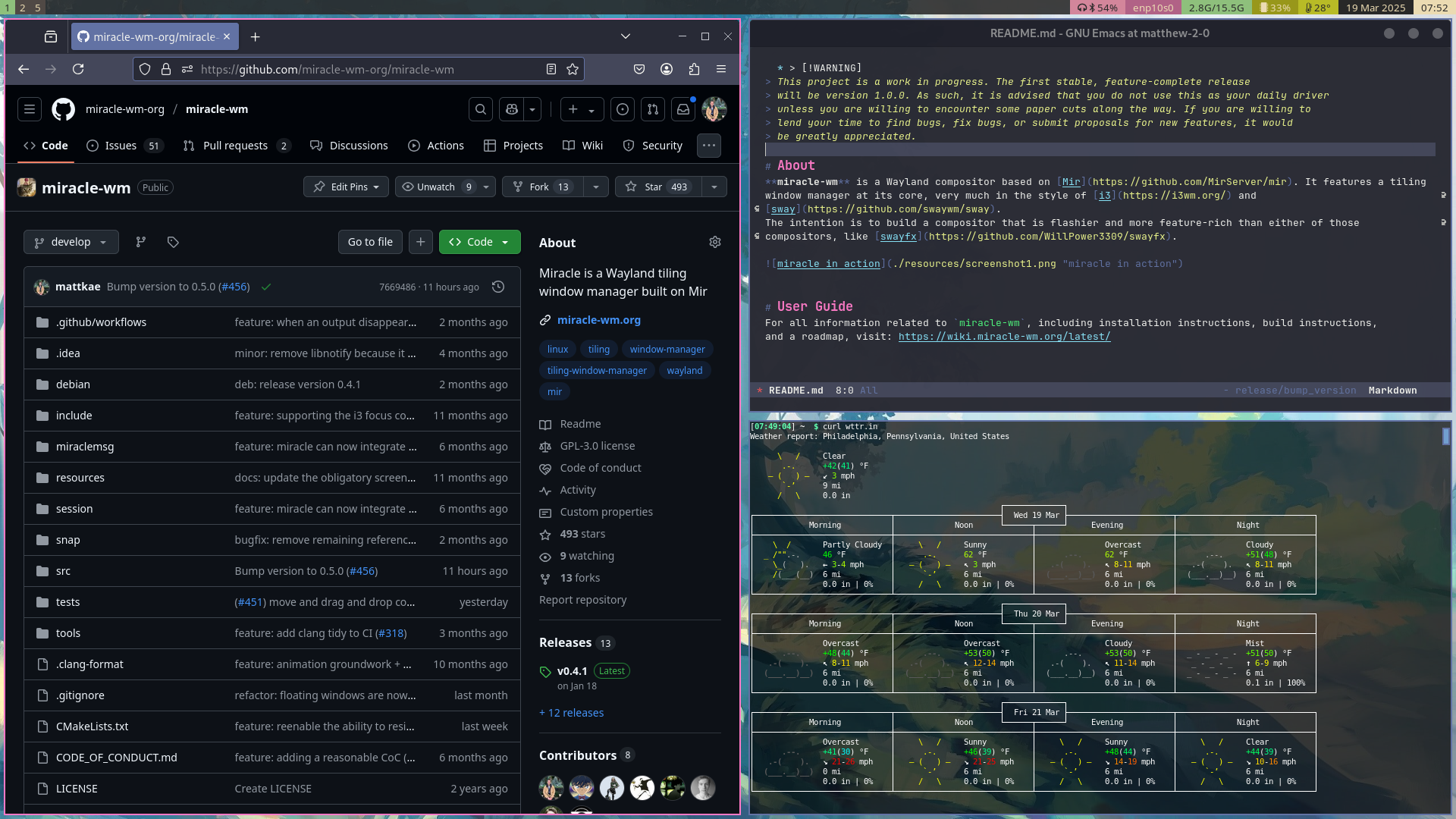Click the terminal scrollbar handle
The width and height of the screenshot is (1456, 819).
pos(1445,437)
